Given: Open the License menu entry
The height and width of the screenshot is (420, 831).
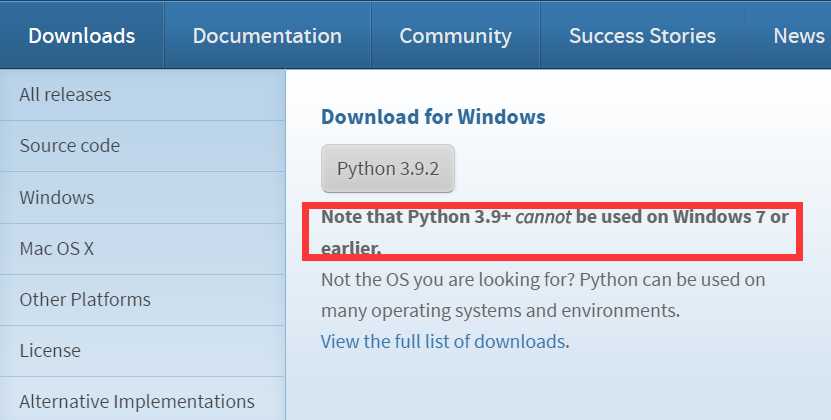Looking at the screenshot, I should click(x=142, y=351).
